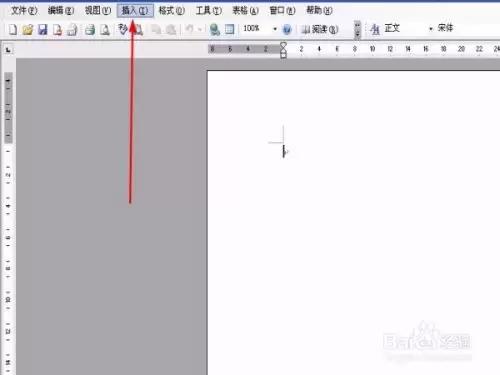
Task: Open the 正文 style dropdown arrow
Action: click(431, 29)
